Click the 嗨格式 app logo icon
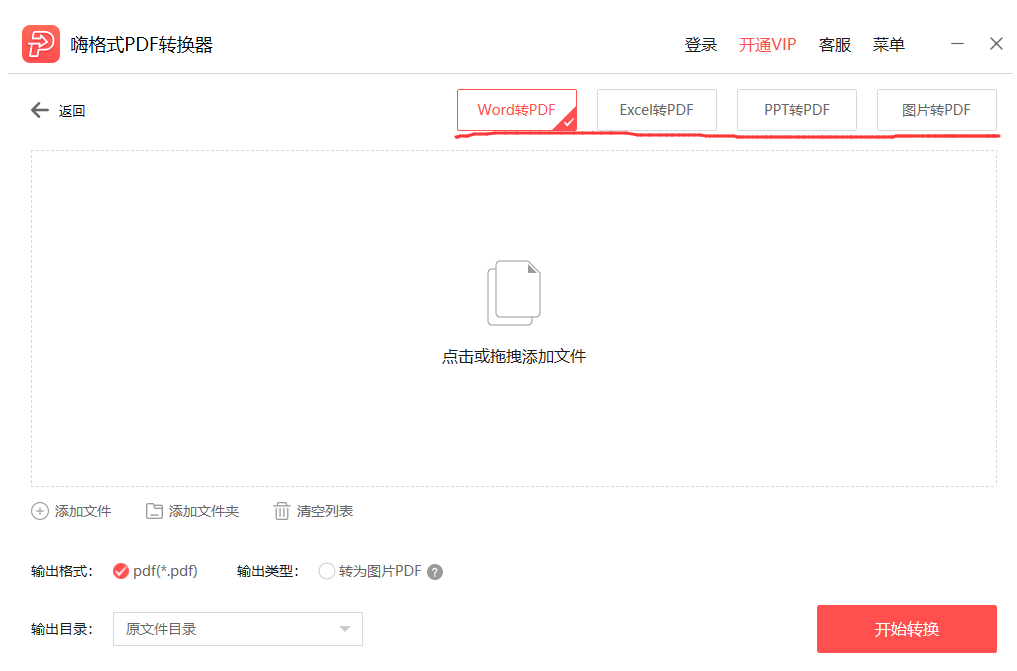 [x=40, y=43]
